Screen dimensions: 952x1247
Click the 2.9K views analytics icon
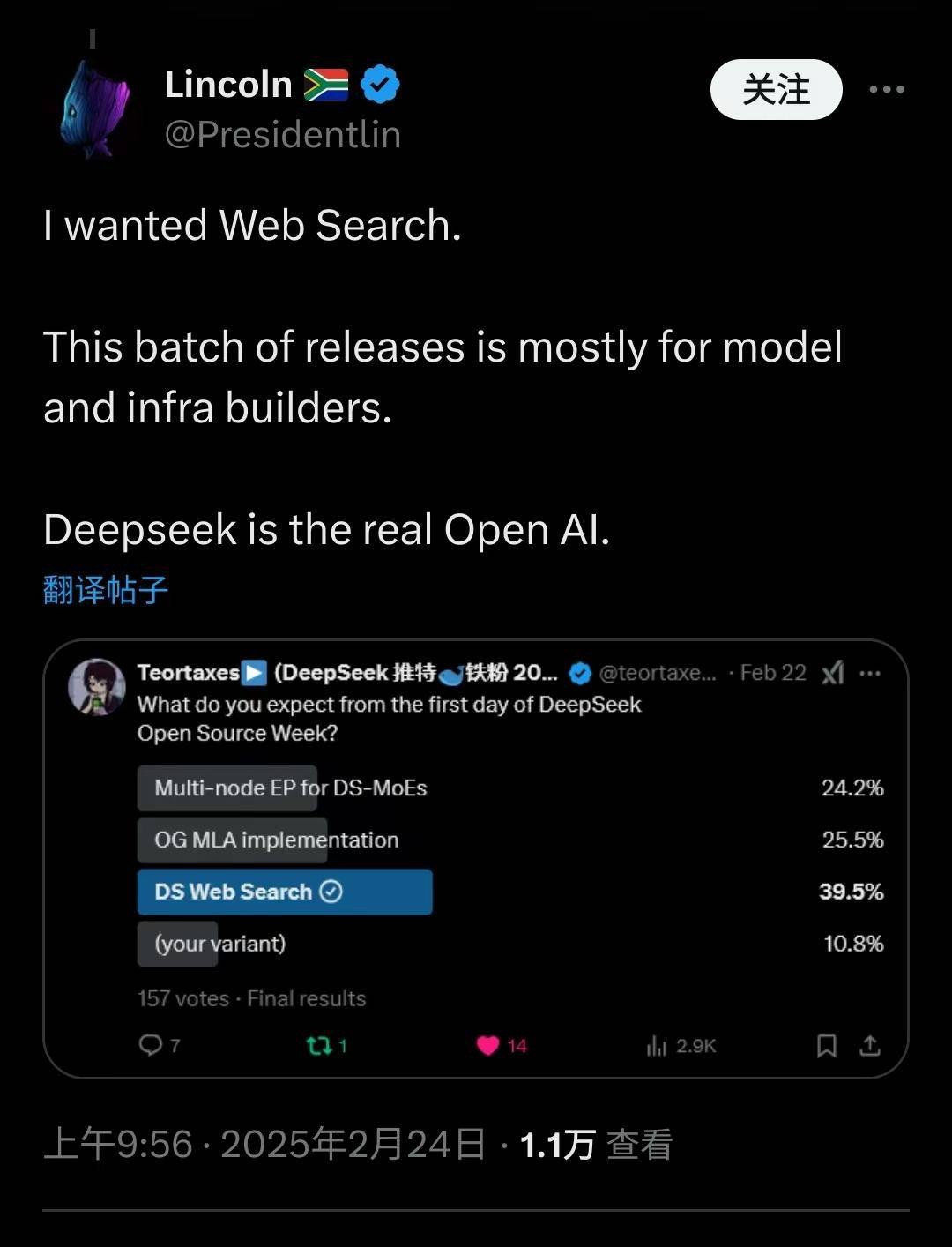coord(658,1046)
